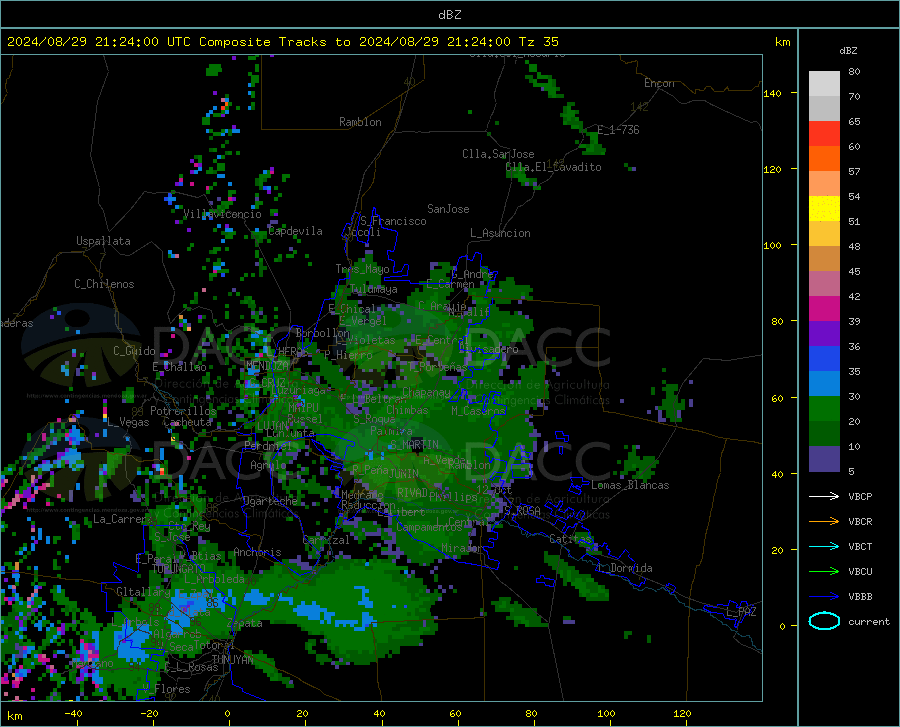Select the magenta 39 dBZ color swatch
Image resolution: width=900 pixels, height=727 pixels.
[x=824, y=309]
